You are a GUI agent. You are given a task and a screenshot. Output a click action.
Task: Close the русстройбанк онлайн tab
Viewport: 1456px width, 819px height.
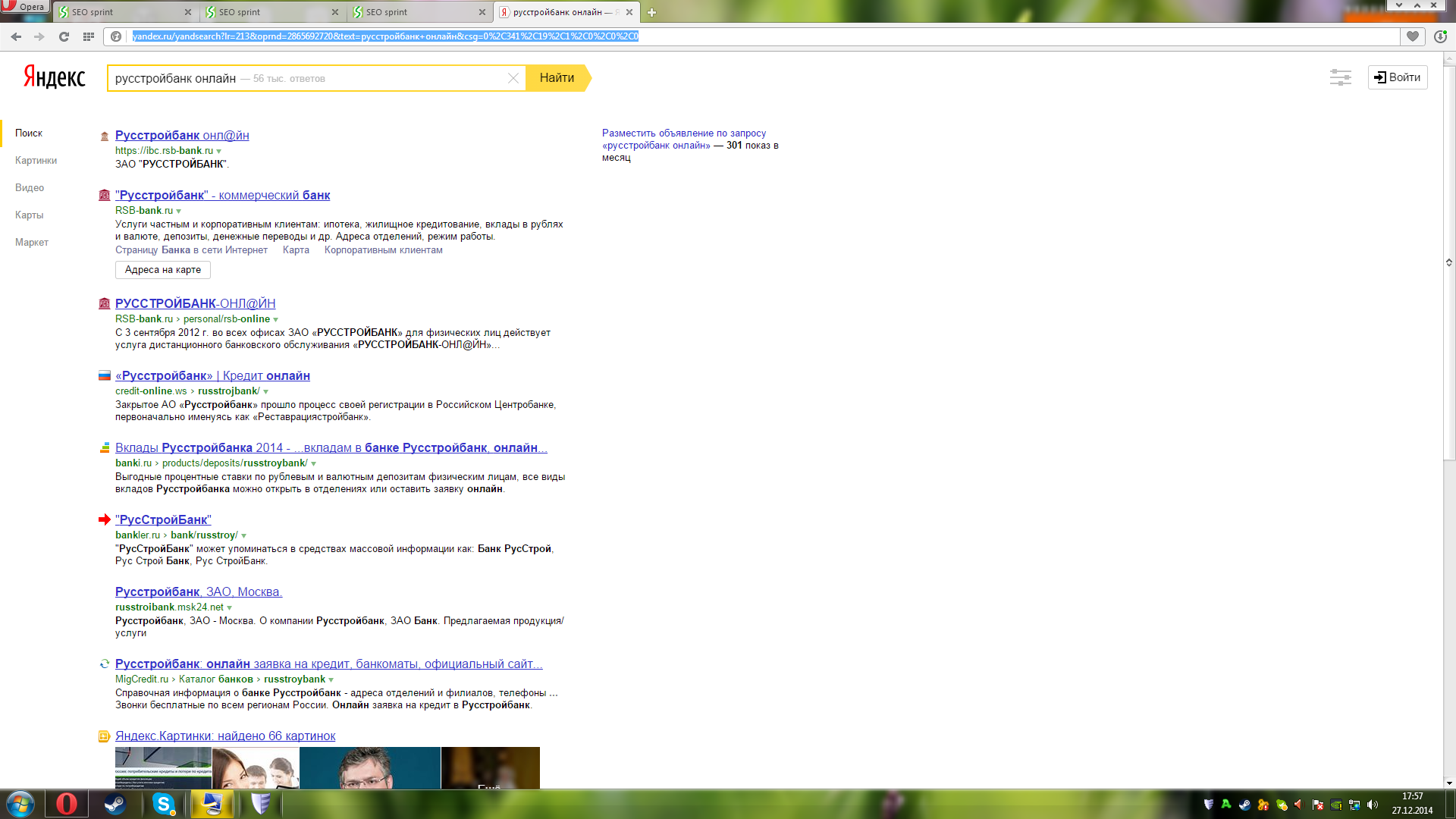(x=629, y=12)
